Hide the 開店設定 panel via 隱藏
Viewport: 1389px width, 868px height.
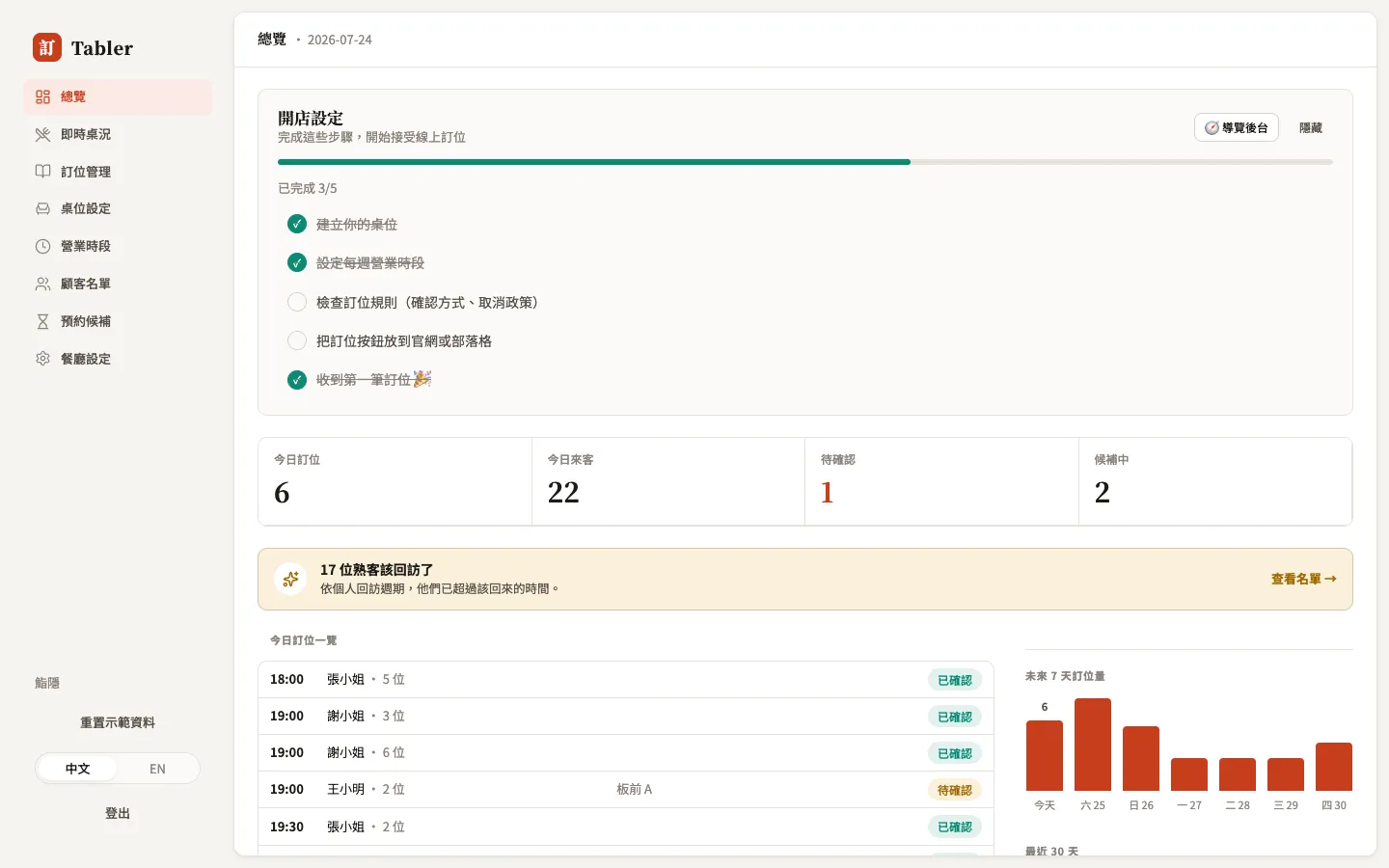[1310, 127]
